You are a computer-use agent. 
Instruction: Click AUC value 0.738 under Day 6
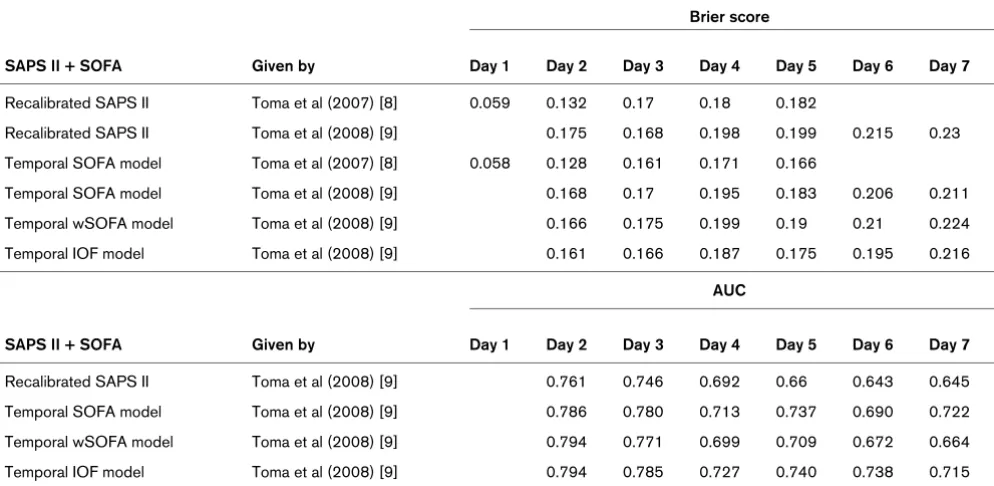[872, 472]
